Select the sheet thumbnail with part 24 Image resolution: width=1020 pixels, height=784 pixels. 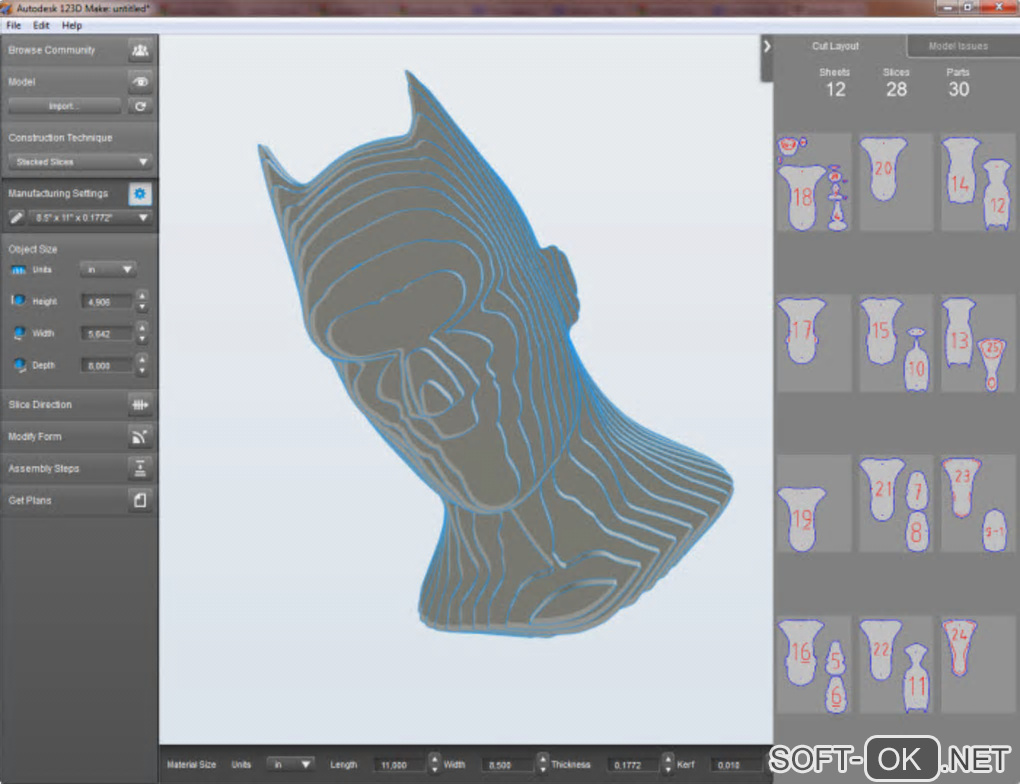pyautogui.click(x=978, y=665)
